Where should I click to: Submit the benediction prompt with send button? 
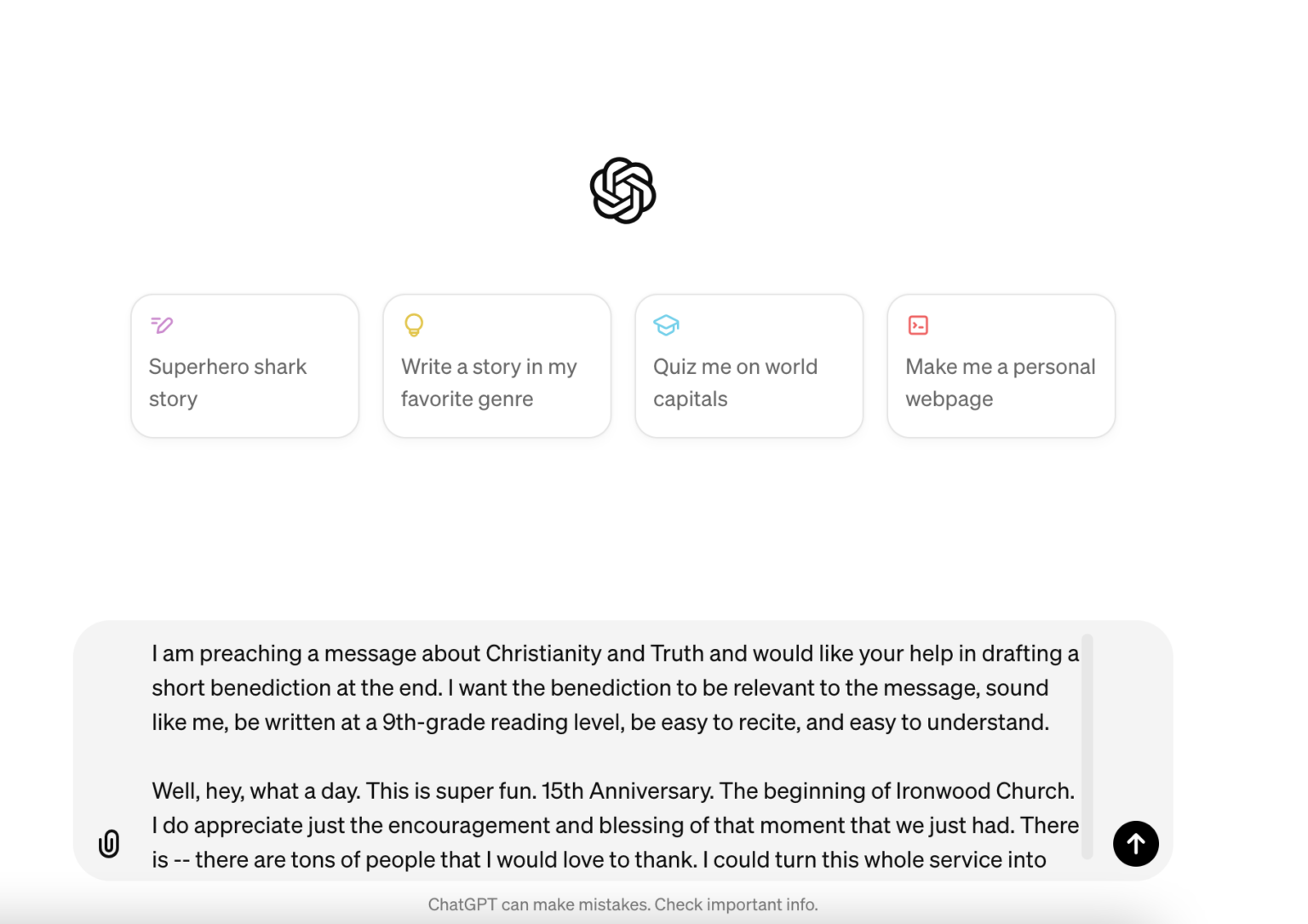(1136, 843)
